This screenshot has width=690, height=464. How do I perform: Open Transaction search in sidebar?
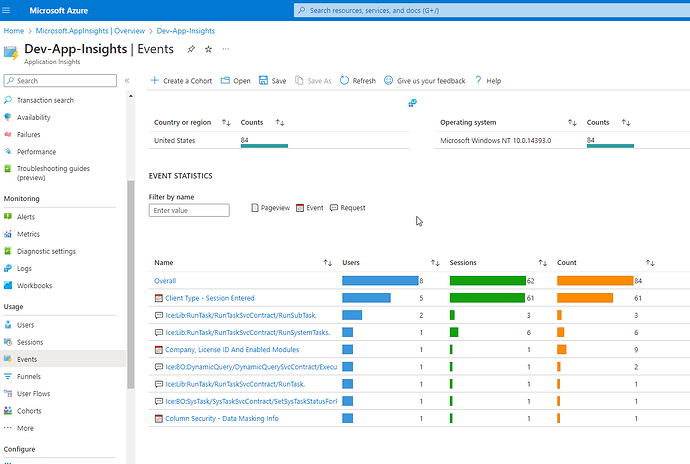45,100
